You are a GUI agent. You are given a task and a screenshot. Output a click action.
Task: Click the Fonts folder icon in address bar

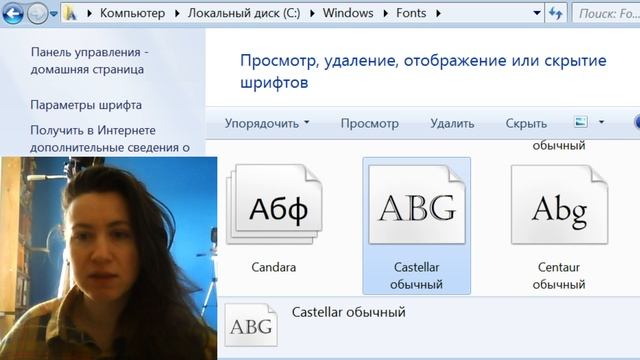[71, 13]
